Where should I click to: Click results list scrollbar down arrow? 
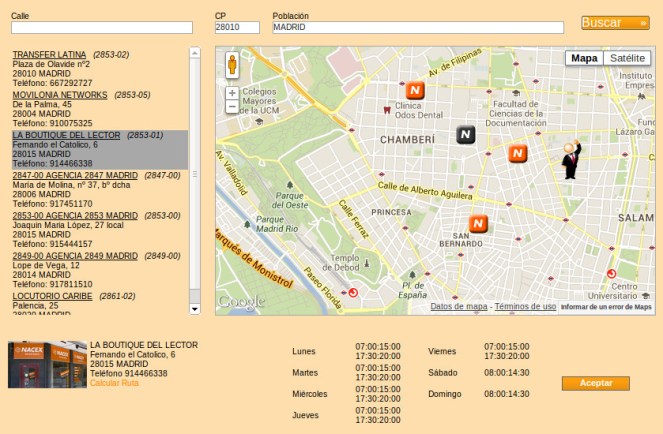(x=195, y=309)
